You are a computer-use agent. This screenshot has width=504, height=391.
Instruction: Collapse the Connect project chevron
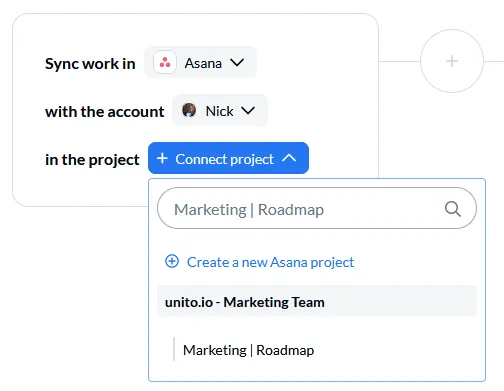click(289, 158)
